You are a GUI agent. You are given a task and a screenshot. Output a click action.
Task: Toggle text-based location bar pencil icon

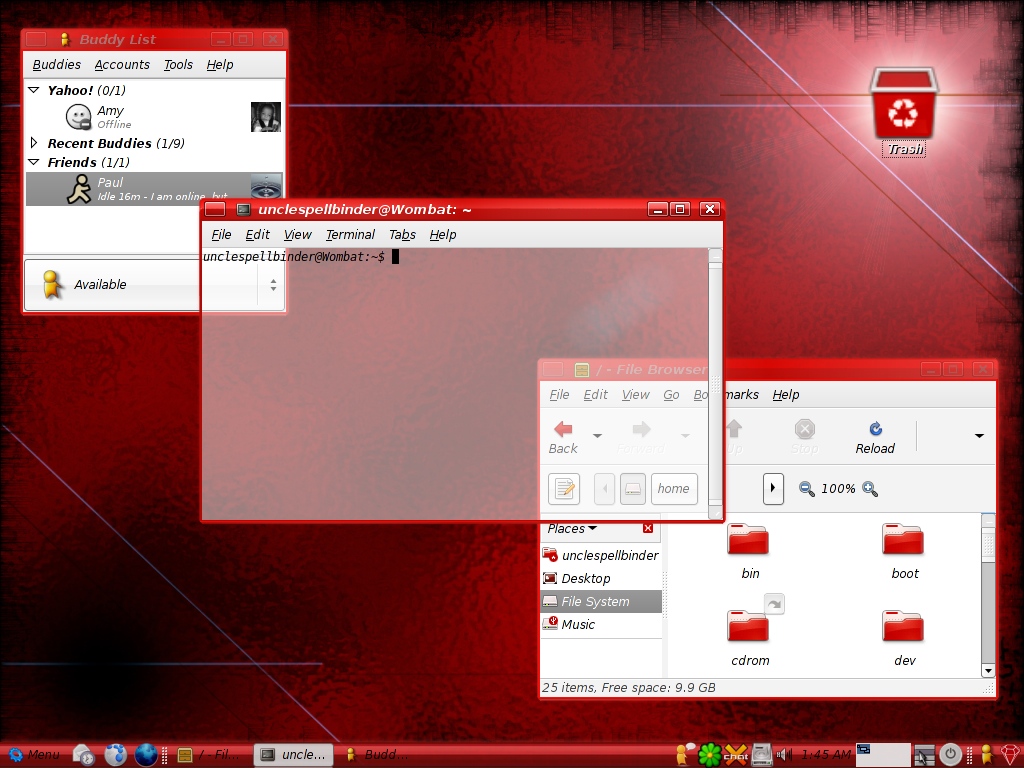[x=564, y=488]
